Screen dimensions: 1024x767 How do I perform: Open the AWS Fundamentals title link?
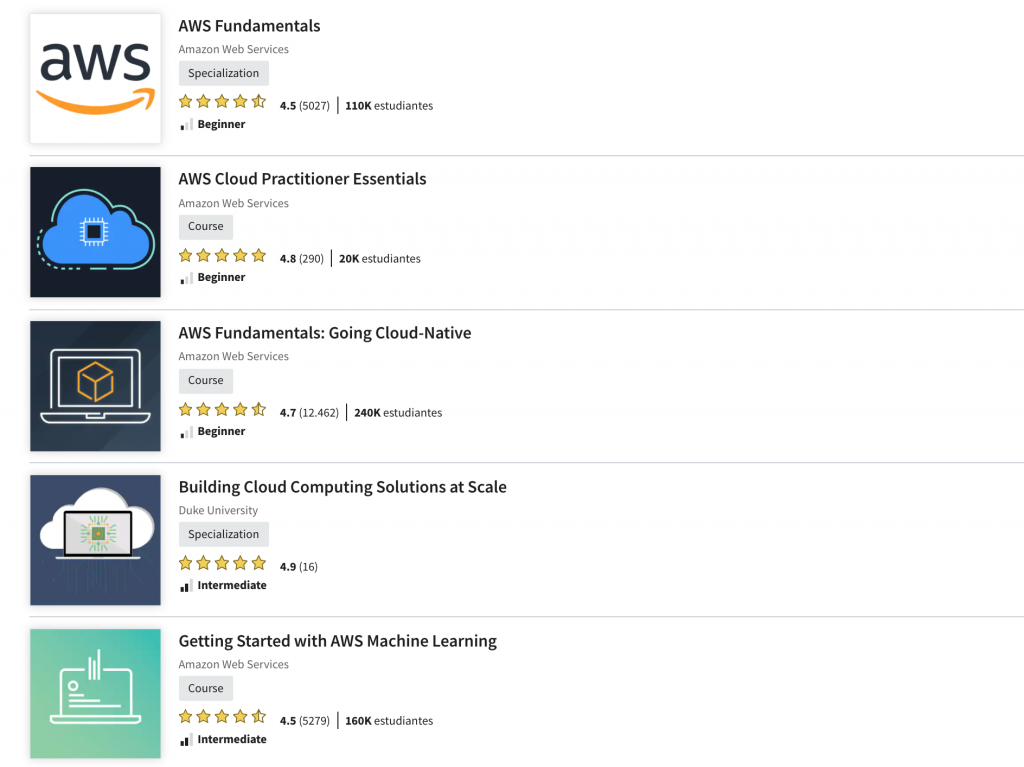coord(249,26)
